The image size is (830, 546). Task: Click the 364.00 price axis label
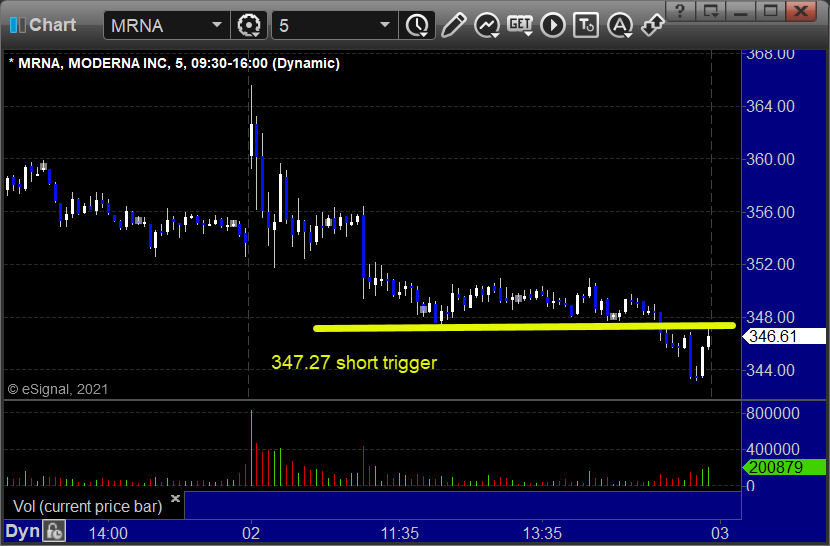point(770,106)
